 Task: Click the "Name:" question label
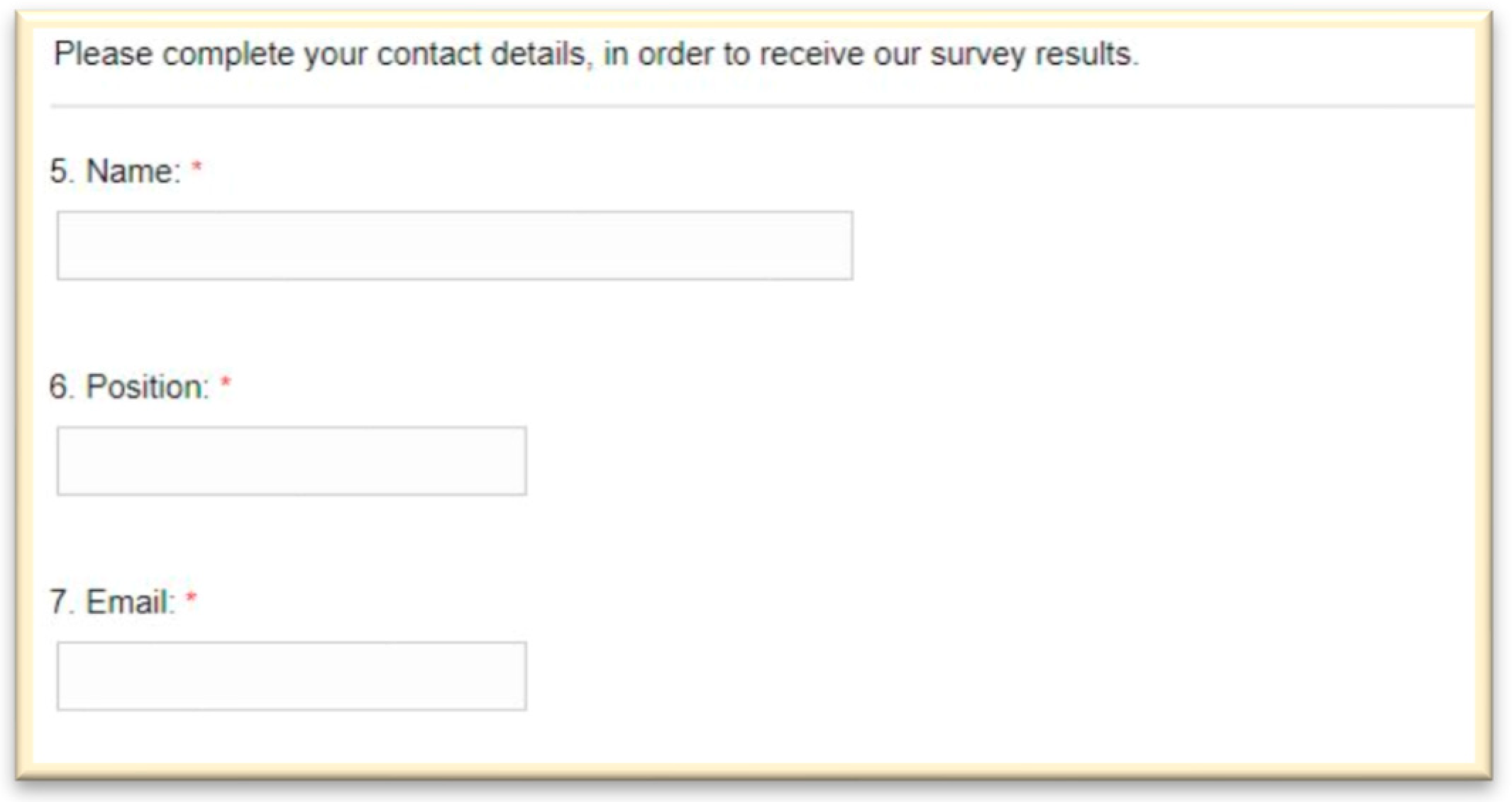(133, 172)
